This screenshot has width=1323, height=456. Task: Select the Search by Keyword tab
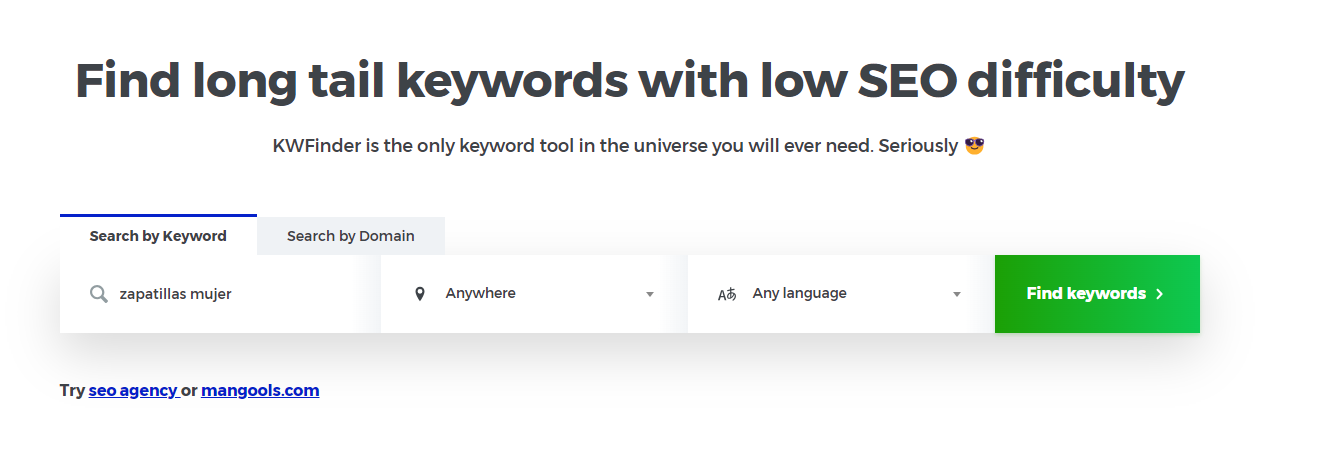click(x=158, y=235)
